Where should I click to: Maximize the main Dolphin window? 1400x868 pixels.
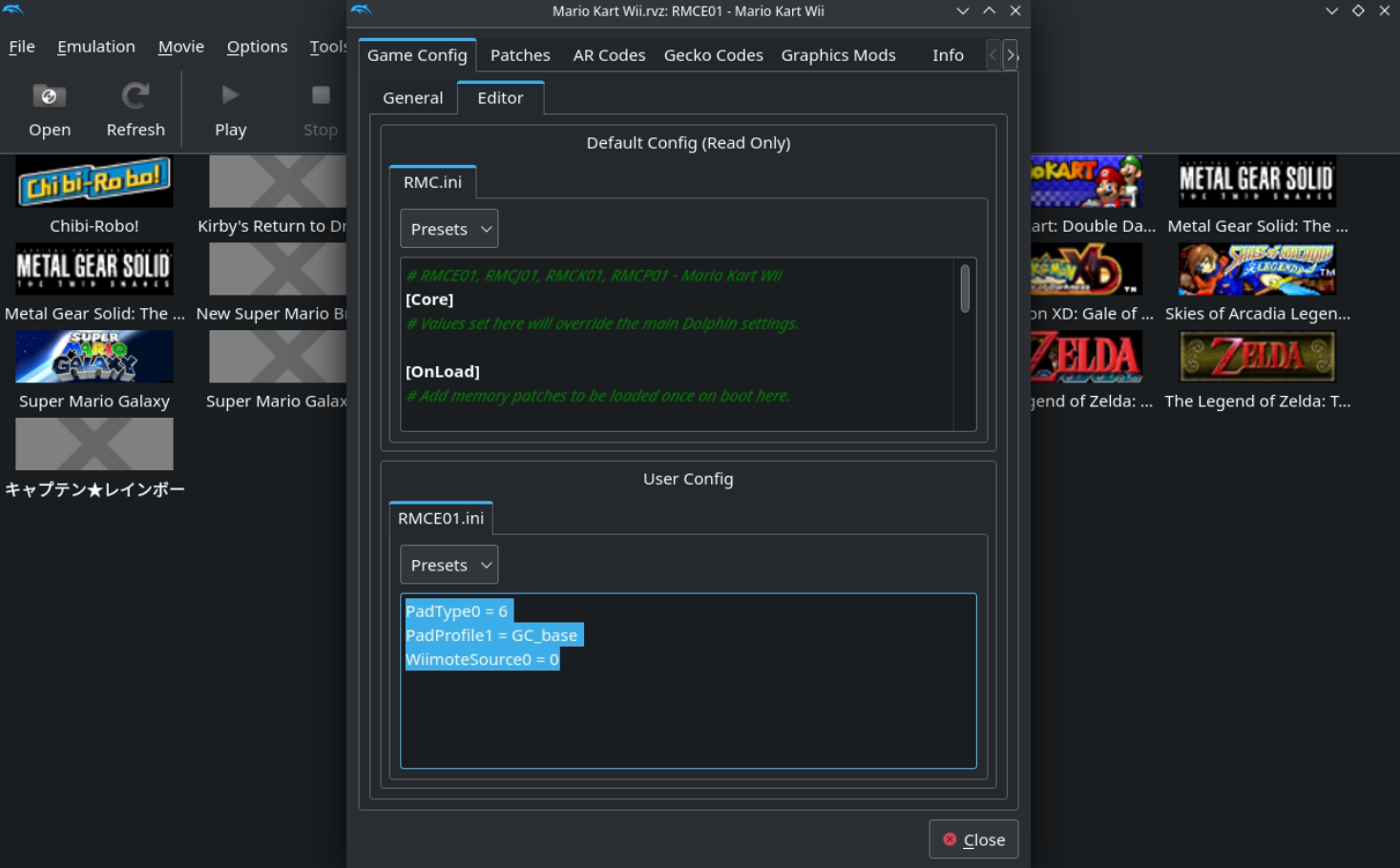coord(1358,10)
